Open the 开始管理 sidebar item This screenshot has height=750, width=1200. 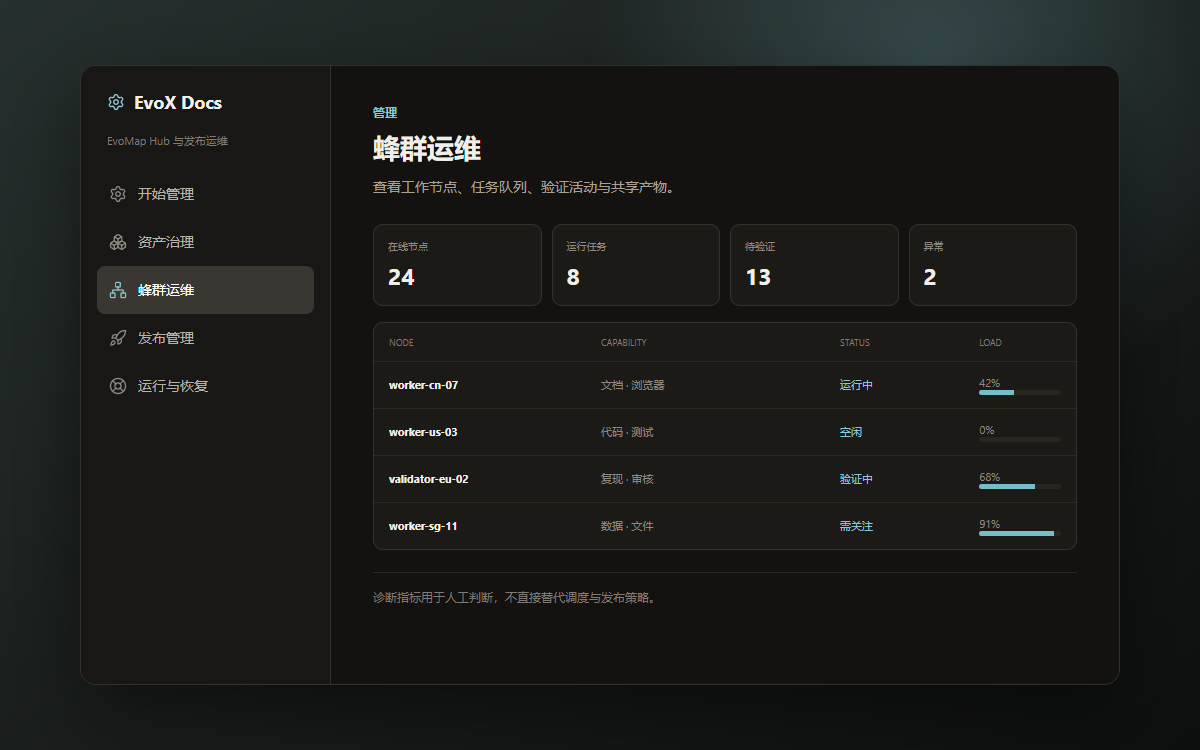(x=205, y=194)
